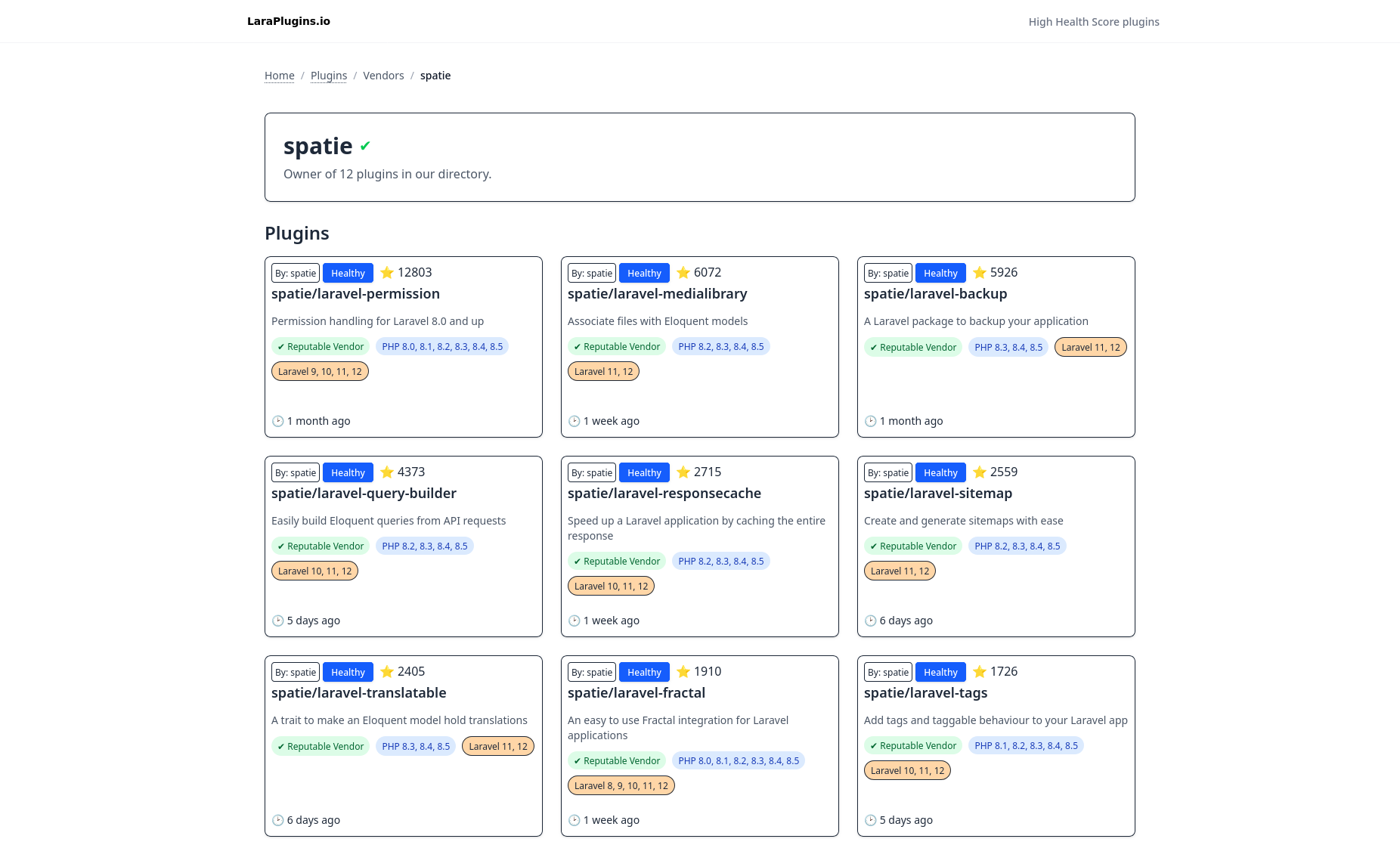Click '6 days ago' on laravel-sitemap card
The width and height of the screenshot is (1400, 842).
906,621
